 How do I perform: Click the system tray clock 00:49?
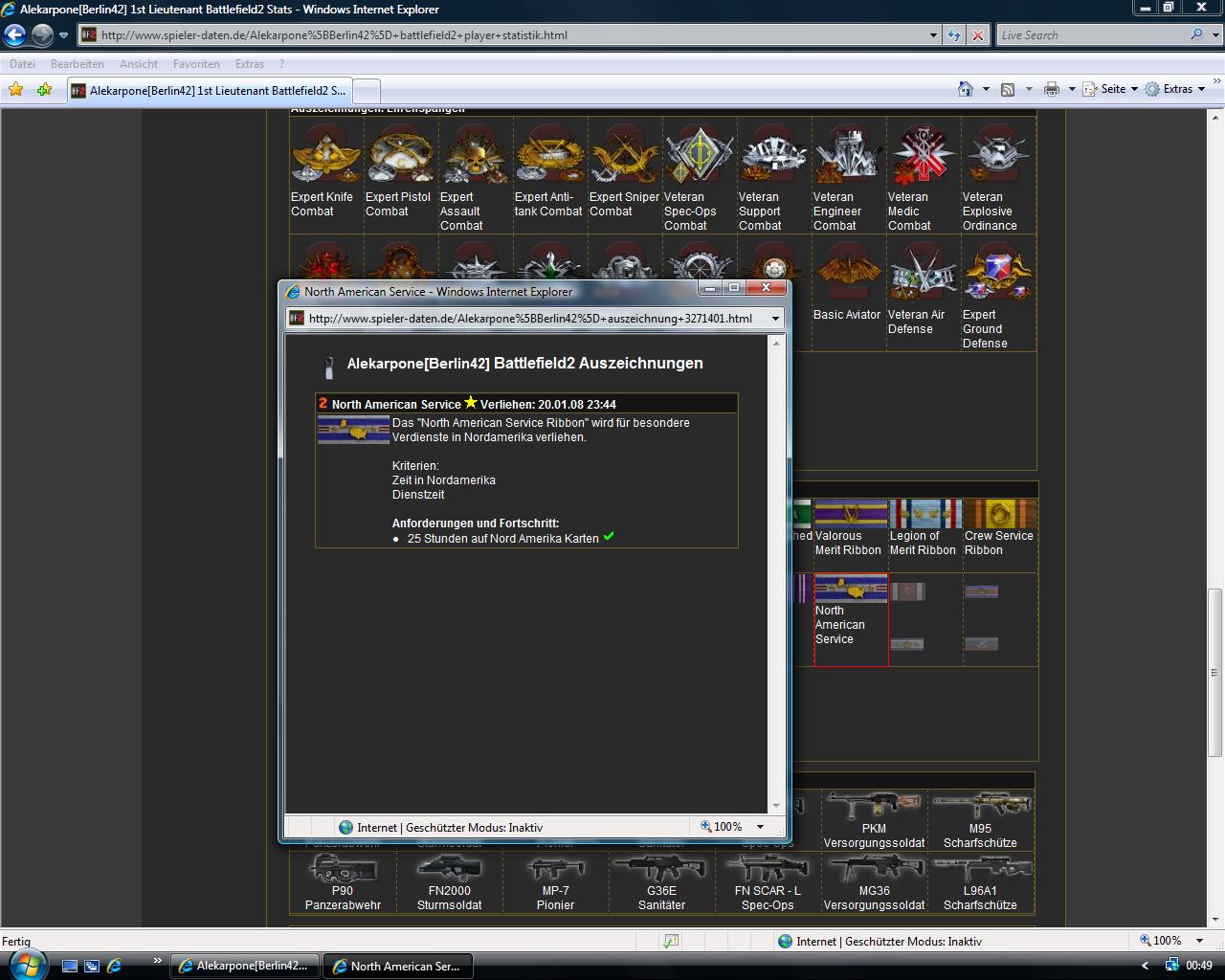(1199, 966)
